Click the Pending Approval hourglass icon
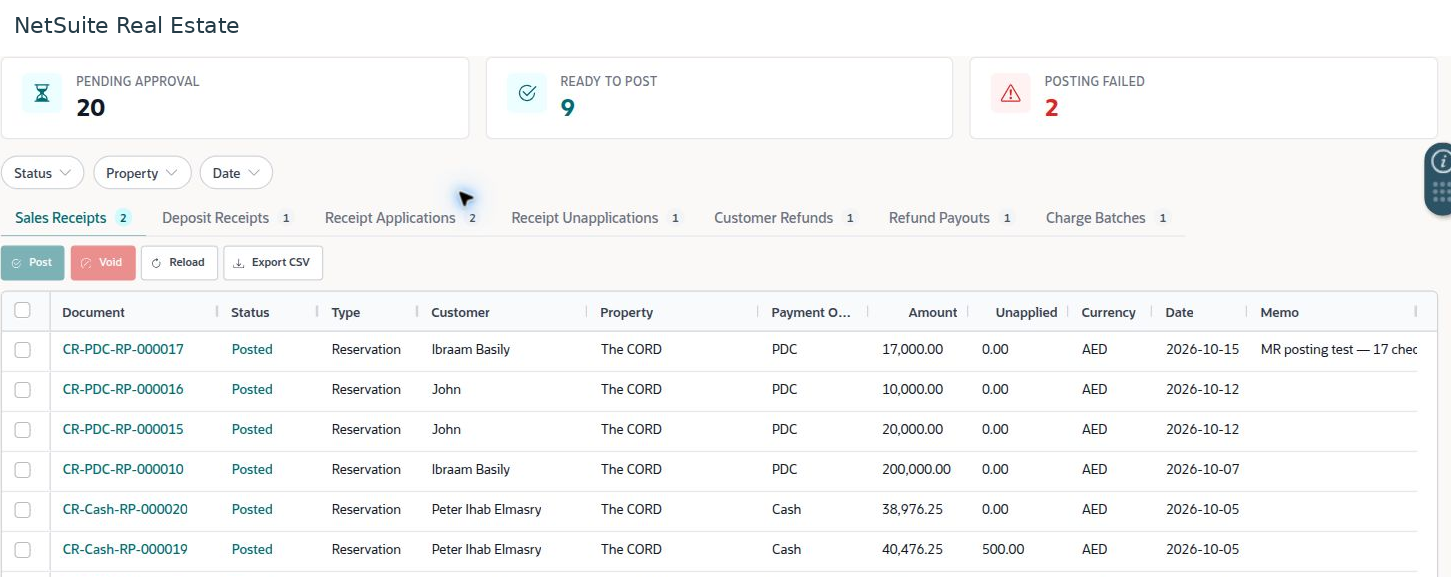The height and width of the screenshot is (577, 1451). coord(42,93)
